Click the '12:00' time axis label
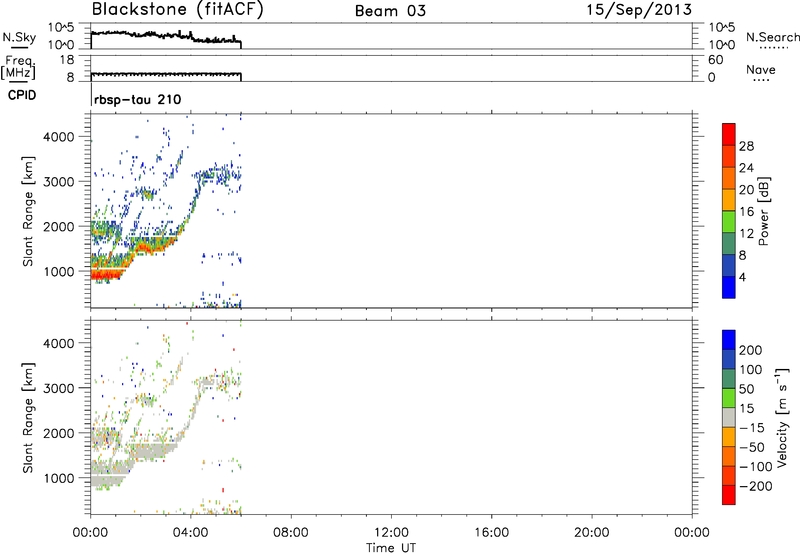This screenshot has height=554, width=800. tap(391, 533)
